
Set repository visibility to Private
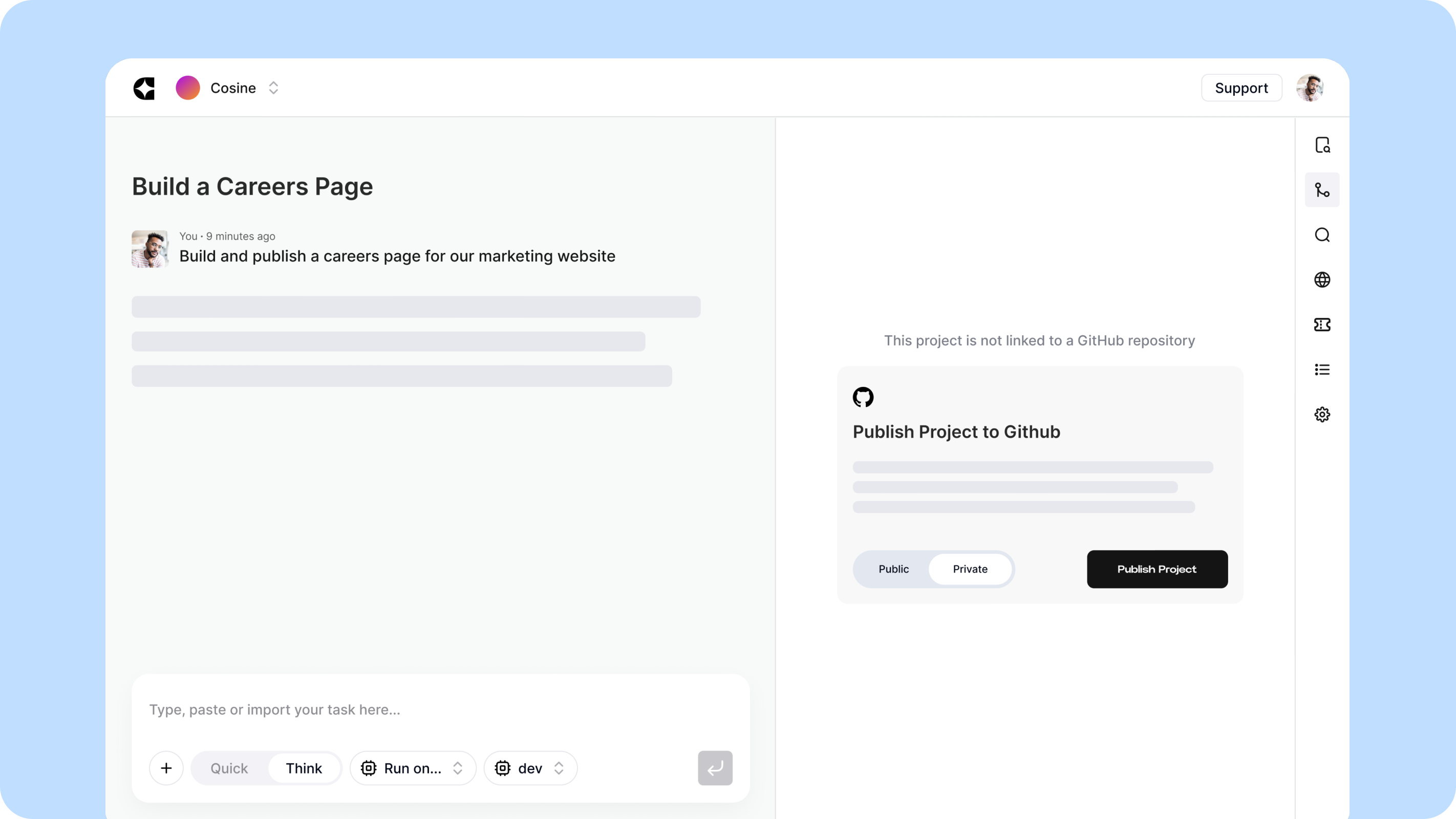pyautogui.click(x=970, y=569)
